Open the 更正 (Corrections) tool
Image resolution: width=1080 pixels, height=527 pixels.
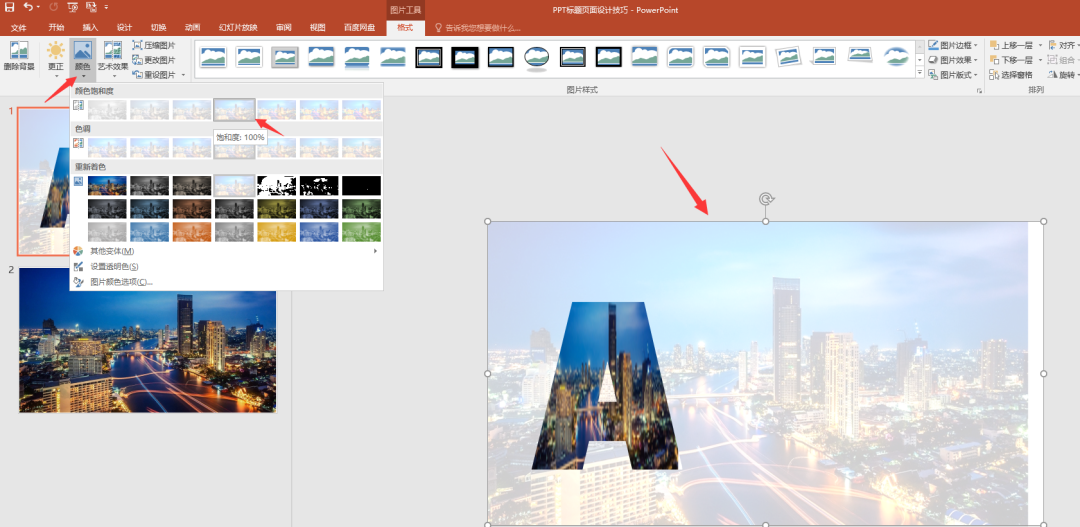click(55, 56)
